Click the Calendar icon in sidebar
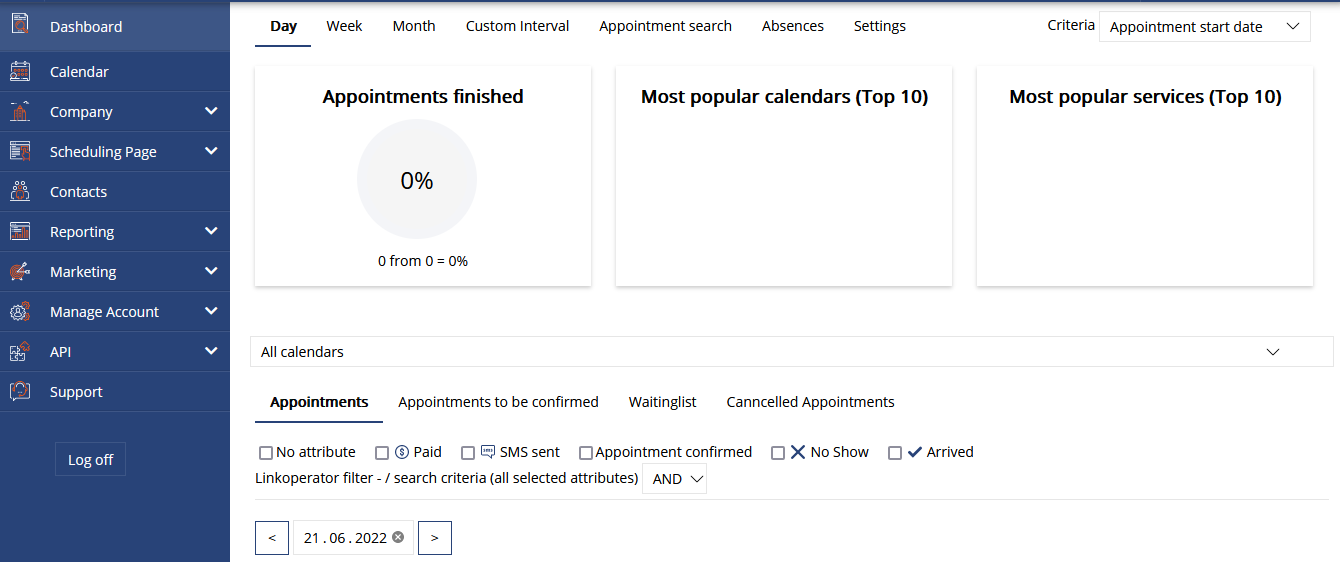The height and width of the screenshot is (562, 1340). (20, 72)
